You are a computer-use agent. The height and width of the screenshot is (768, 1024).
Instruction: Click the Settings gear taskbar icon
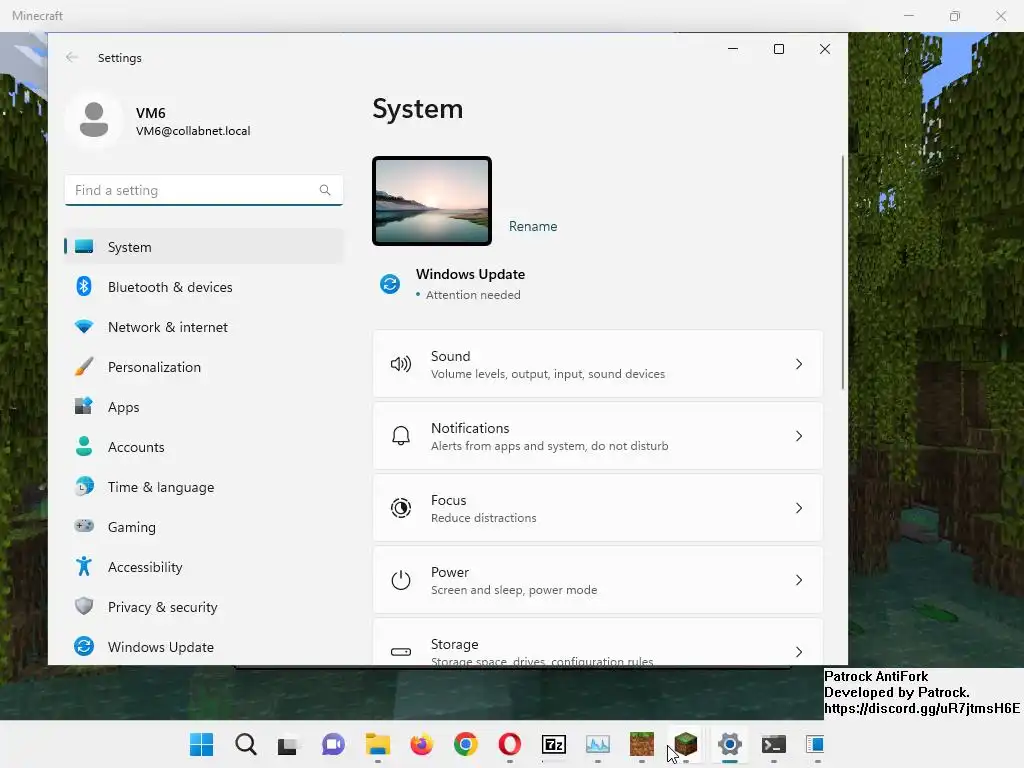click(x=729, y=744)
